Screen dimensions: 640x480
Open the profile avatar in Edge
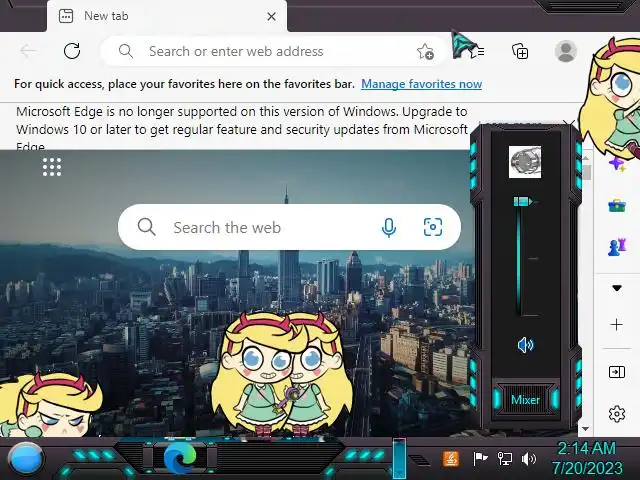[x=566, y=51]
